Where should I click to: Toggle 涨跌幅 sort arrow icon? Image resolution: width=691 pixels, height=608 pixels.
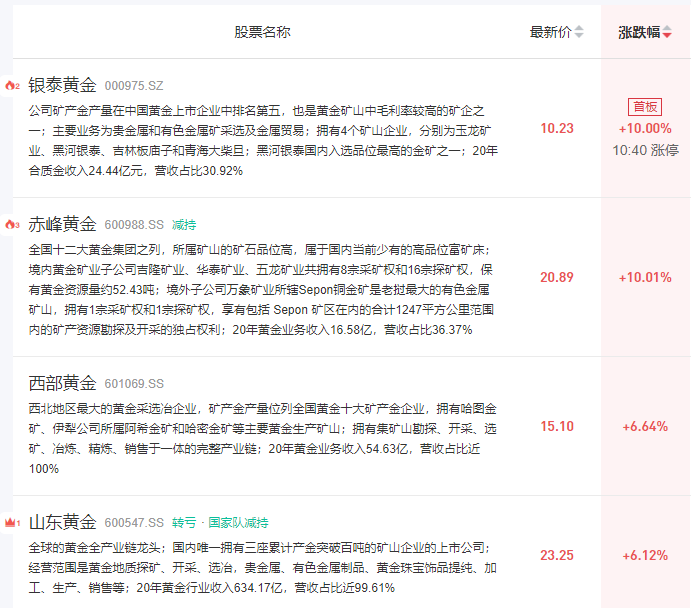point(667,32)
